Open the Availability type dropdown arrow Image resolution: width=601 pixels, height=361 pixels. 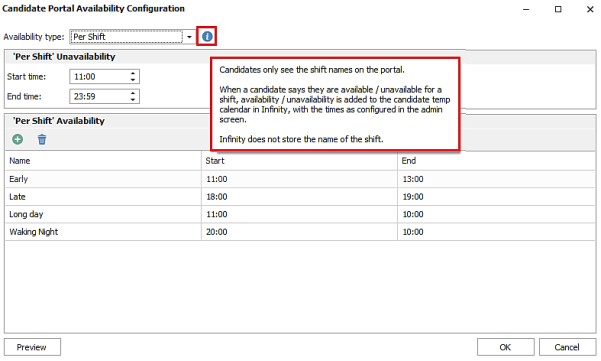pos(189,37)
